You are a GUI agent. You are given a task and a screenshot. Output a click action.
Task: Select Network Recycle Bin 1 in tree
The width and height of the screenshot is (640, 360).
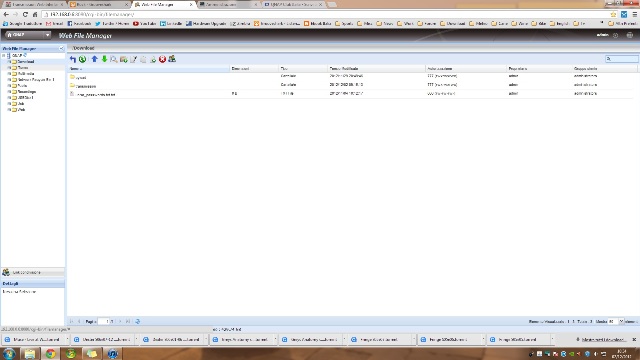pyautogui.click(x=36, y=80)
